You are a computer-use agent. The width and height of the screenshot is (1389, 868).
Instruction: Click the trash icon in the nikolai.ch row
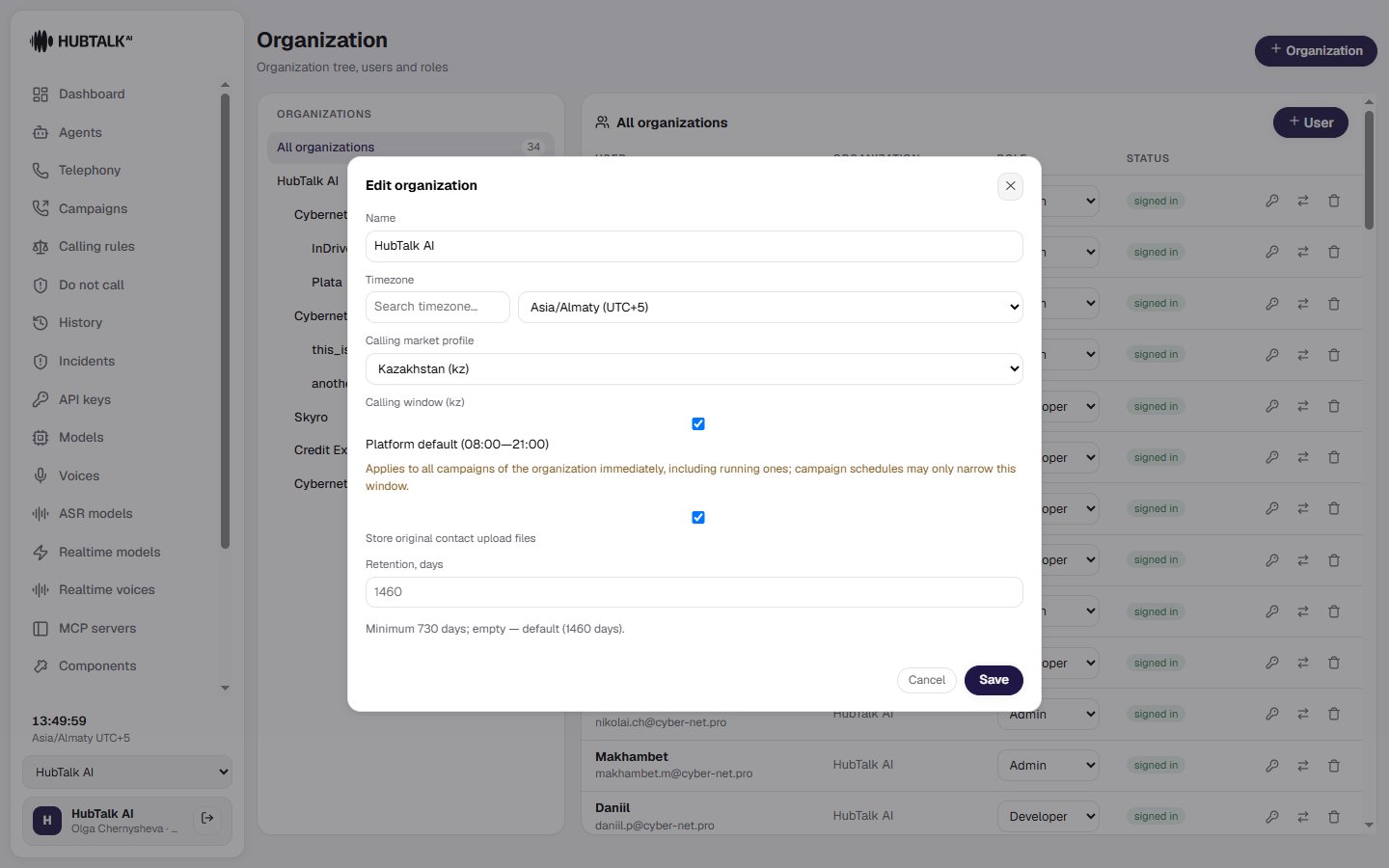click(1334, 714)
